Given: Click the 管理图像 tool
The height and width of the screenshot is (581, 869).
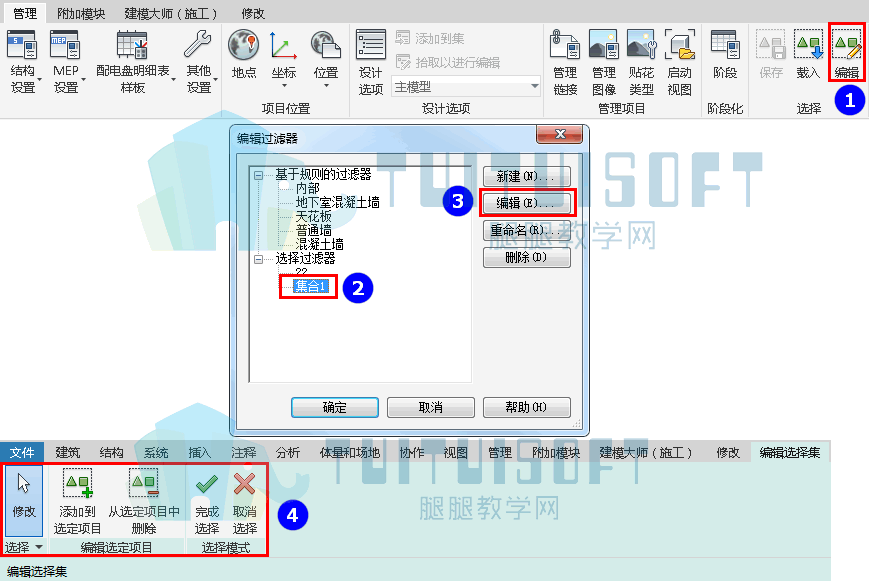Looking at the screenshot, I should pyautogui.click(x=604, y=62).
